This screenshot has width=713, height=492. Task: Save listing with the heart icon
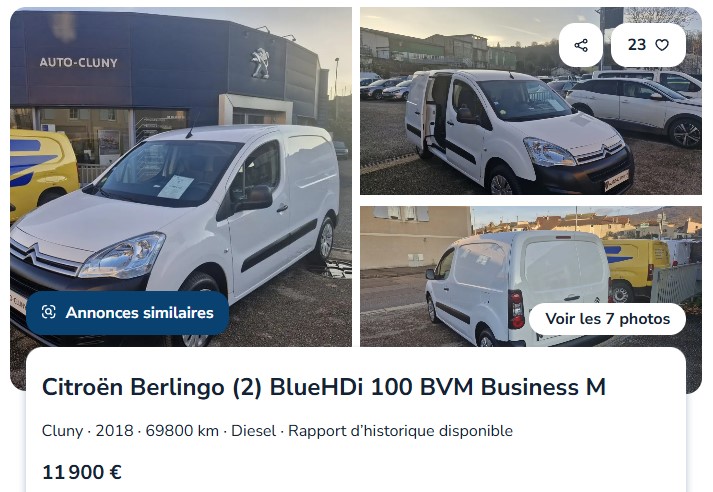tap(662, 45)
